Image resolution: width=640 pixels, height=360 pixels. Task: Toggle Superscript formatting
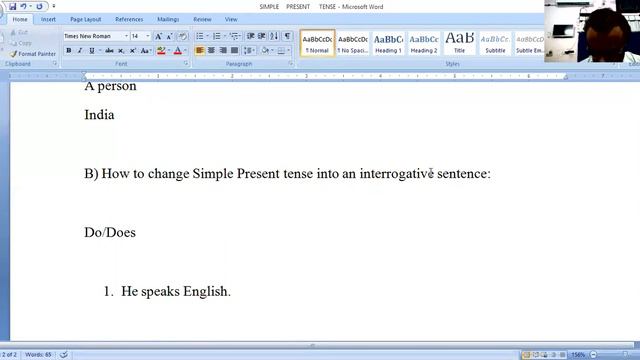pyautogui.click(x=133, y=51)
